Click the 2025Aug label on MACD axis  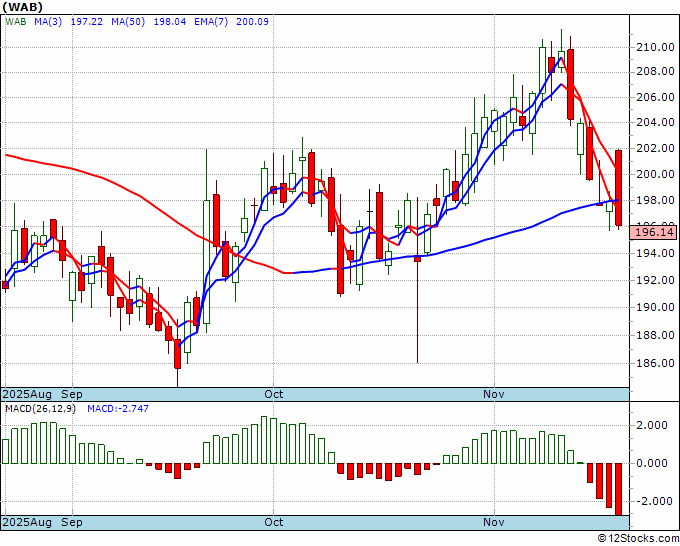coord(27,522)
